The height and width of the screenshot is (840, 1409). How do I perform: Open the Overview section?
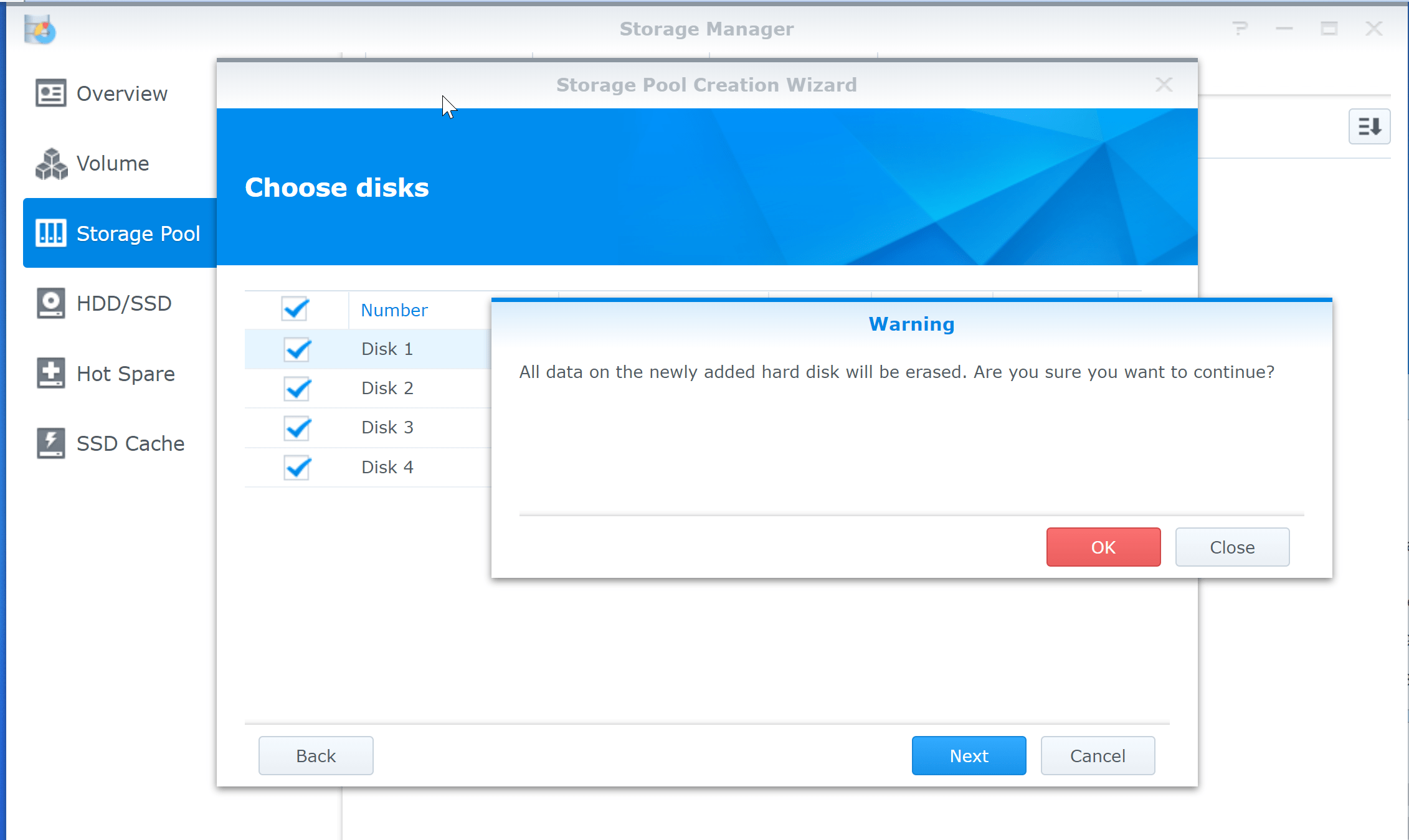(x=122, y=93)
